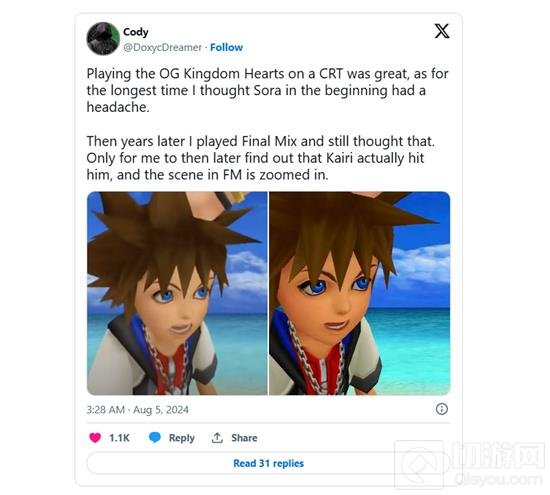Open the tweet info icon
Viewport: 550px width, 495px height.
tap(442, 409)
